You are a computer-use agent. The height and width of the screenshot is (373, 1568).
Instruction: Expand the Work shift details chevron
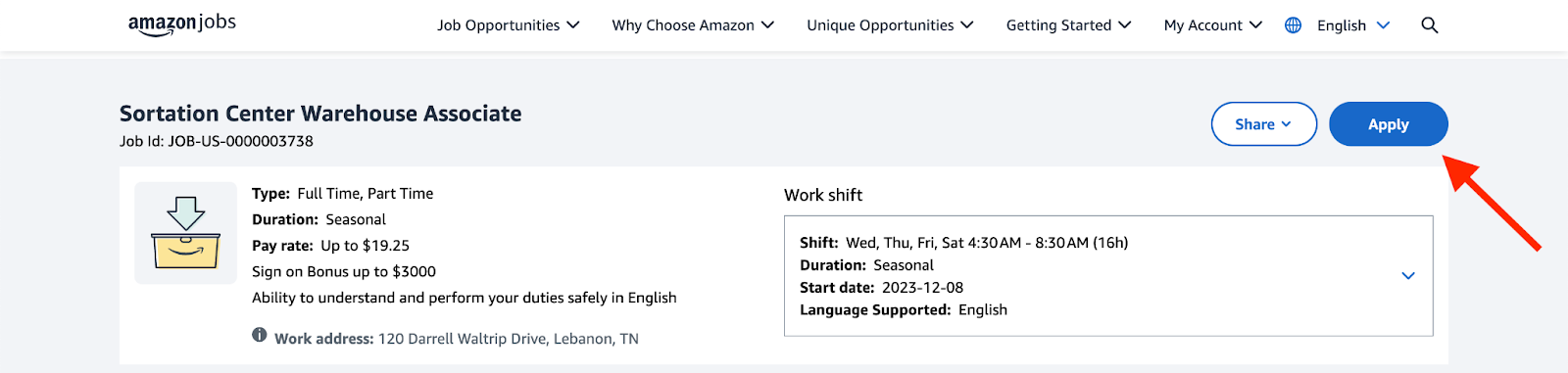[1408, 276]
